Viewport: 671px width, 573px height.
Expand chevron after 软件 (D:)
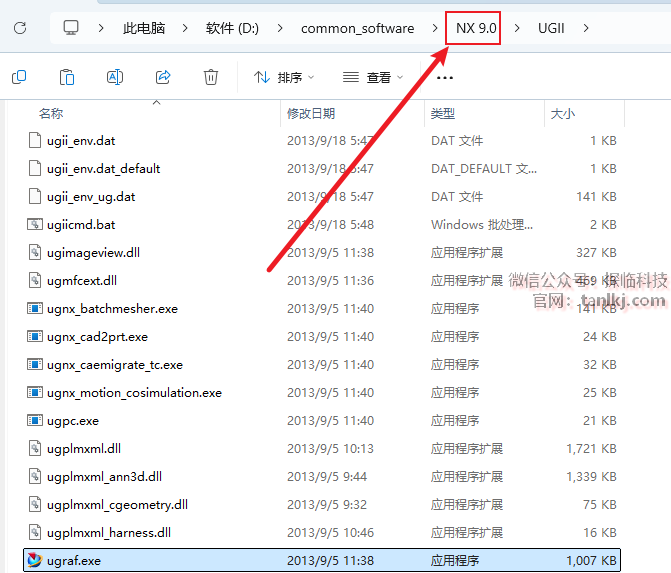(280, 28)
